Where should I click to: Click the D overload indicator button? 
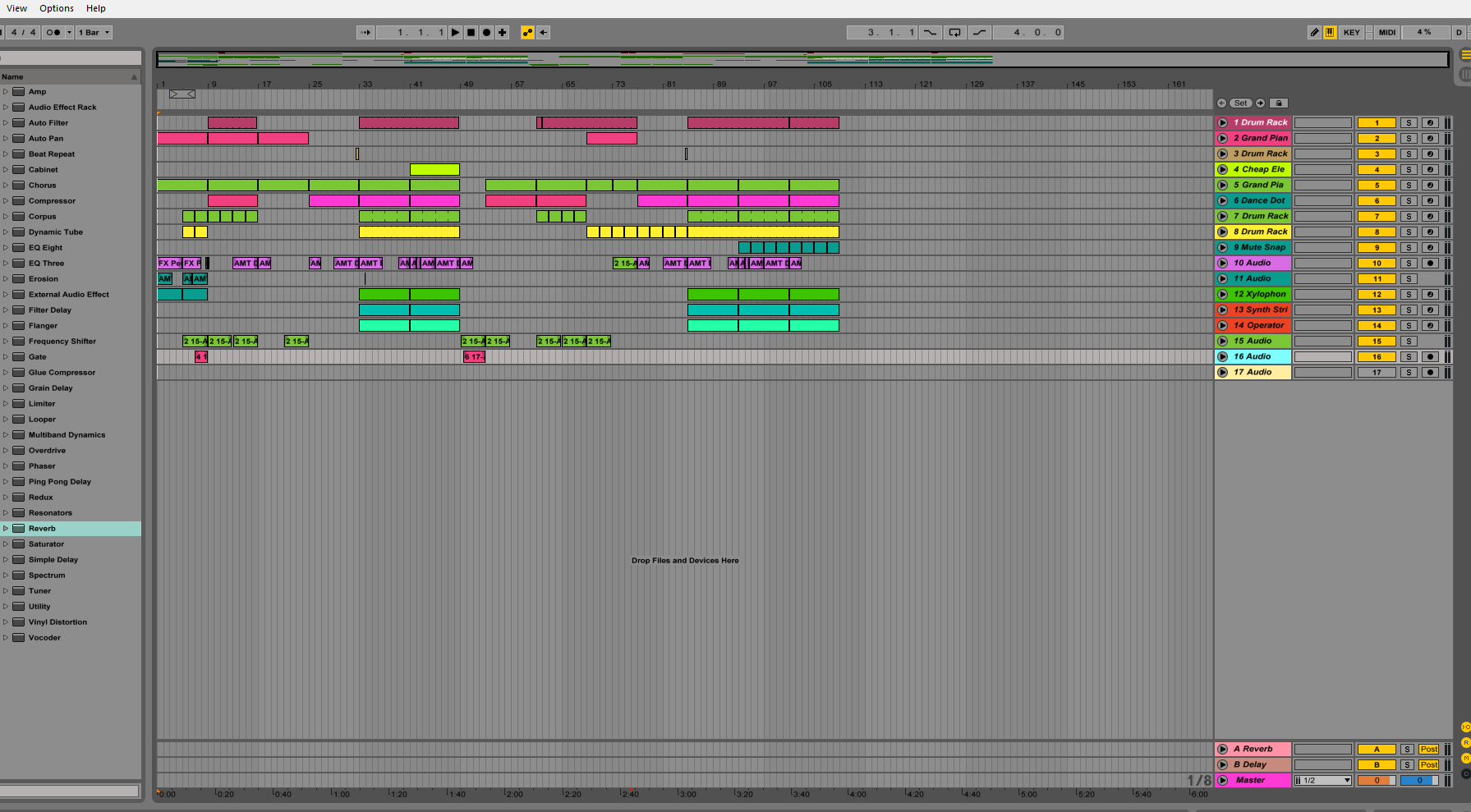[x=1459, y=33]
